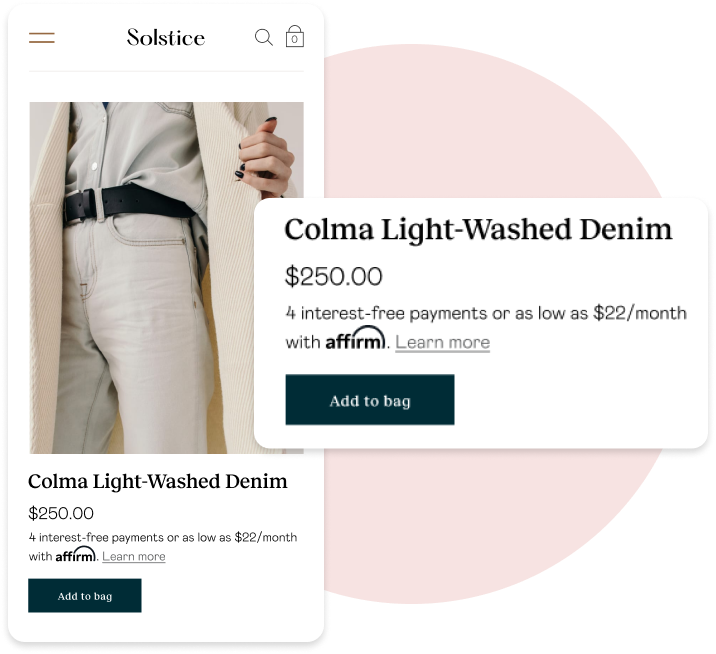The height and width of the screenshot is (654, 716).
Task: Click Affirm logo under mobile product price
Action: pyautogui.click(x=76, y=554)
